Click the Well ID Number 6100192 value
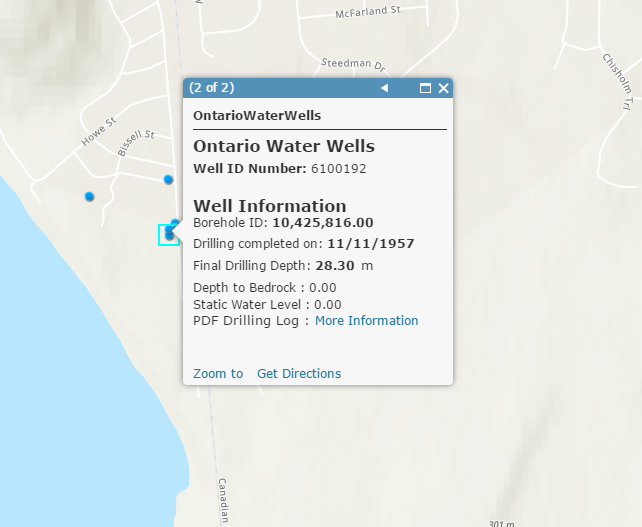 click(x=339, y=169)
